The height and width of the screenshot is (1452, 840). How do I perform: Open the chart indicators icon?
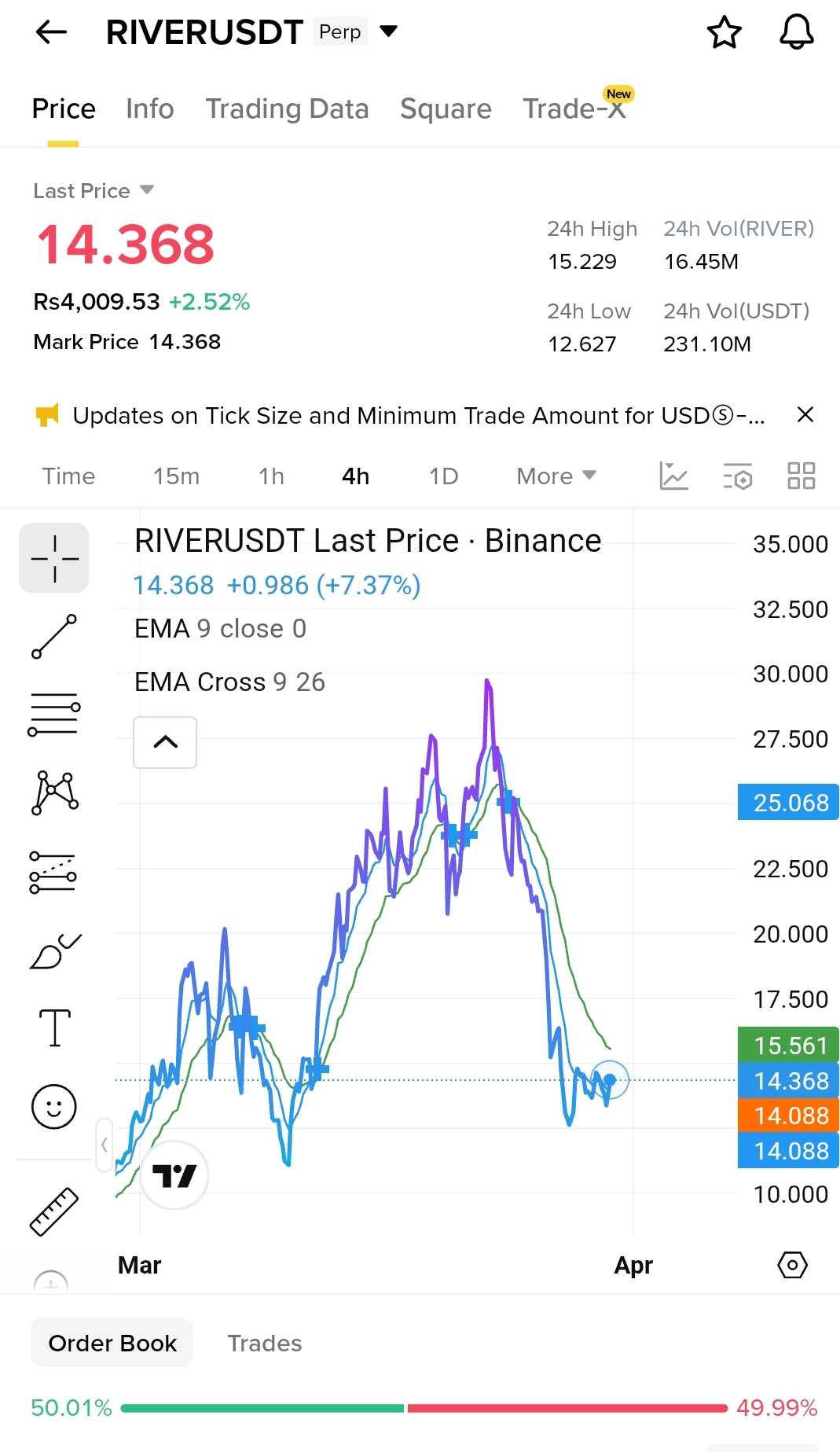673,476
